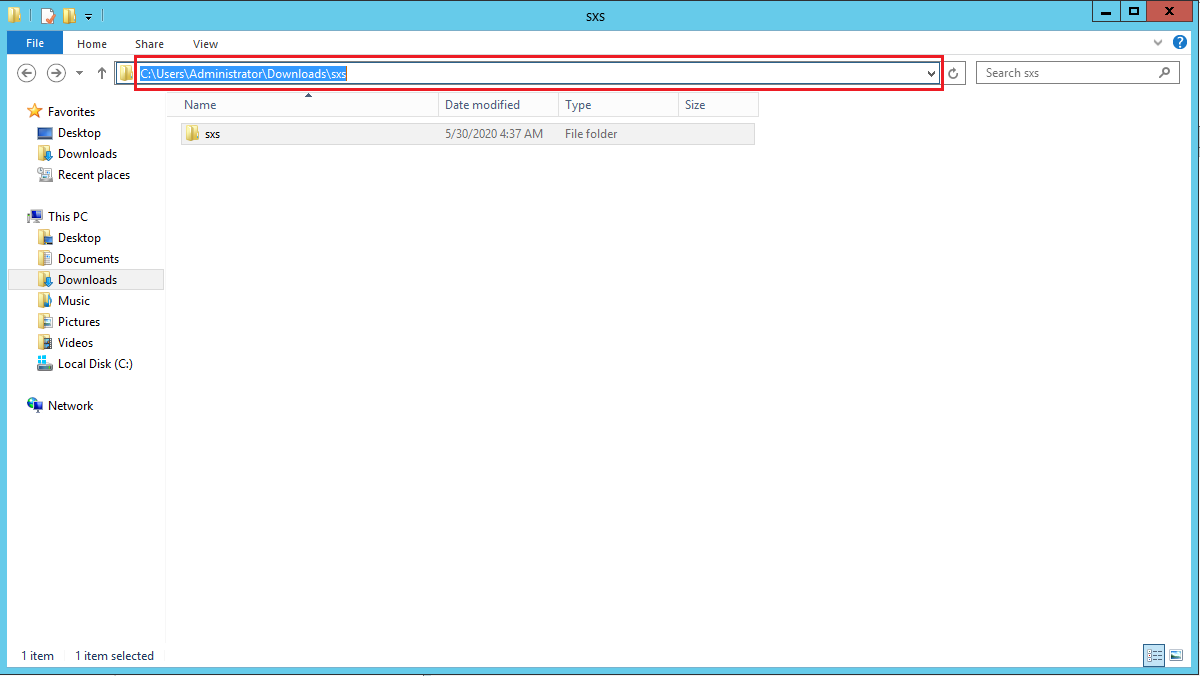Click the '1 item selected' status text
The height and width of the screenshot is (676, 1200).
pos(114,656)
